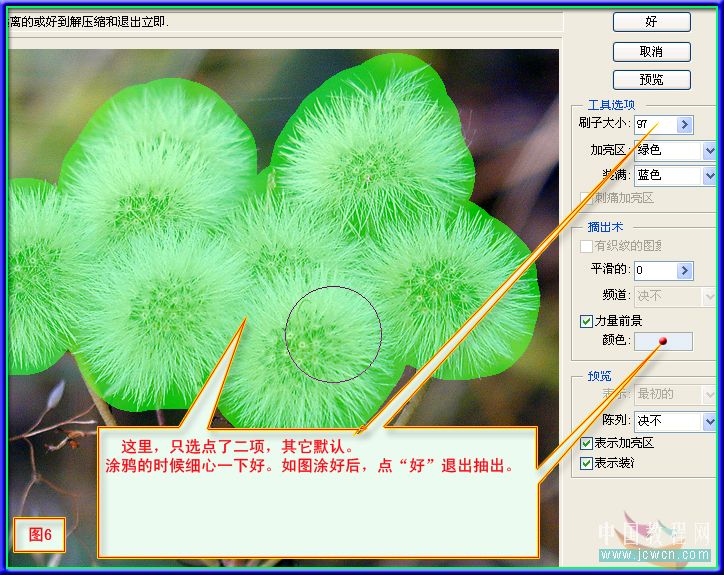Click the 预览 preview button
The width and height of the screenshot is (724, 575).
(652, 80)
